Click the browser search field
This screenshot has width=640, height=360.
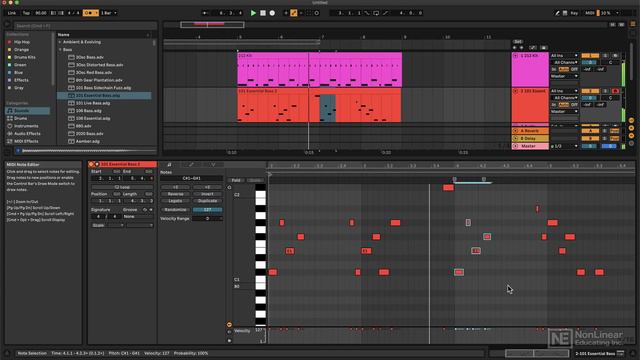click(85, 26)
